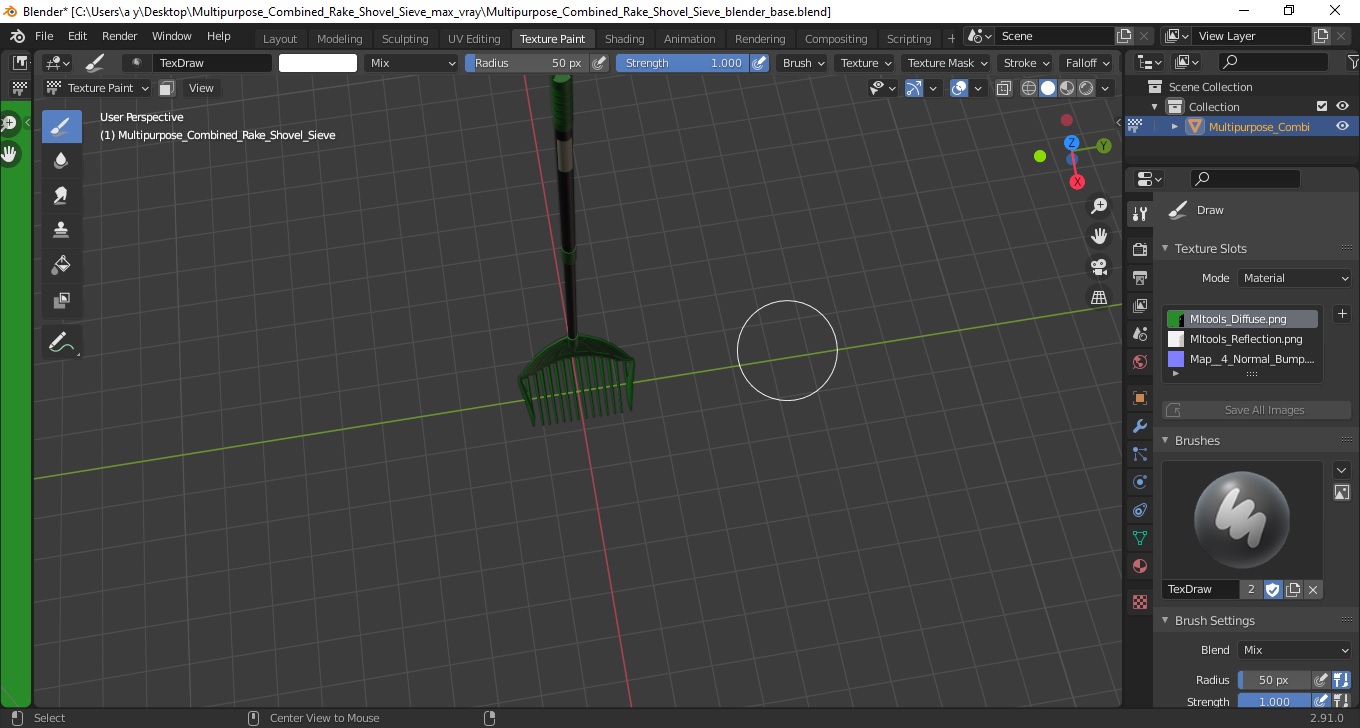Open Object properties tab
1360x728 pixels.
coord(1139,398)
